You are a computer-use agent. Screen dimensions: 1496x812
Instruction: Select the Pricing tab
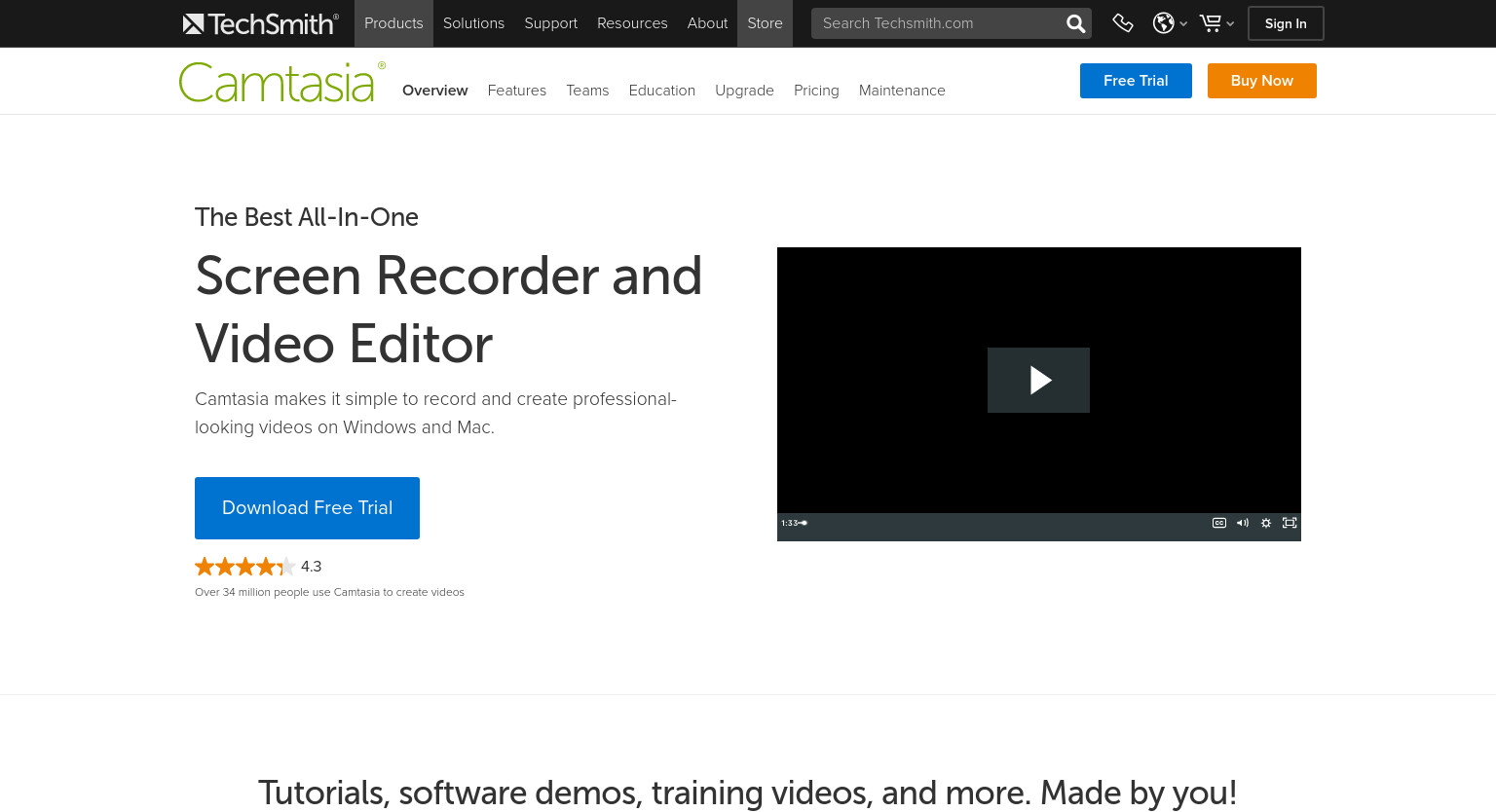(x=816, y=91)
